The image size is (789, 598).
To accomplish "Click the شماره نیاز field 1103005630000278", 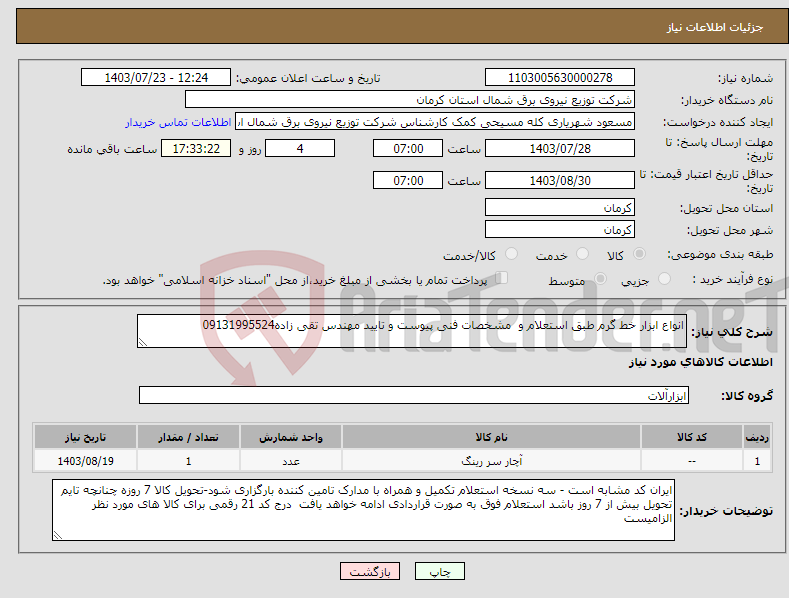I will pyautogui.click(x=560, y=78).
